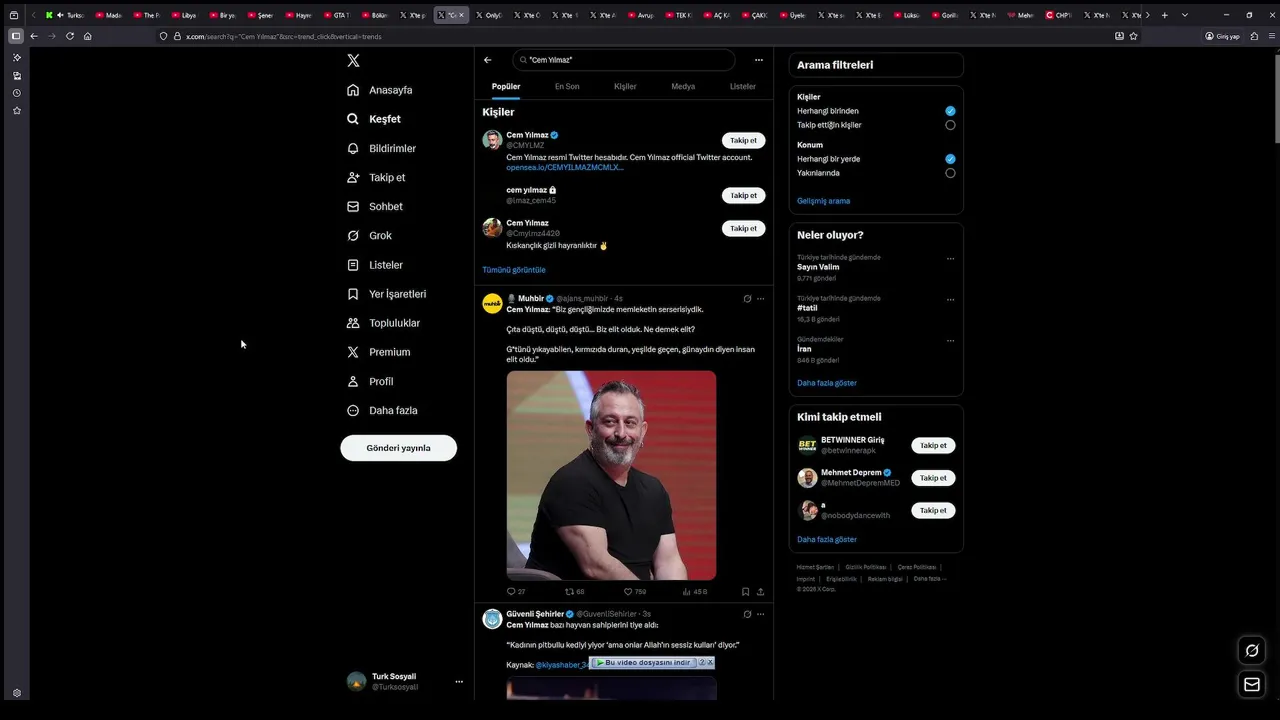Screen dimensions: 1280x720
Task: Reply to the Muhbir post
Action: pos(515,592)
